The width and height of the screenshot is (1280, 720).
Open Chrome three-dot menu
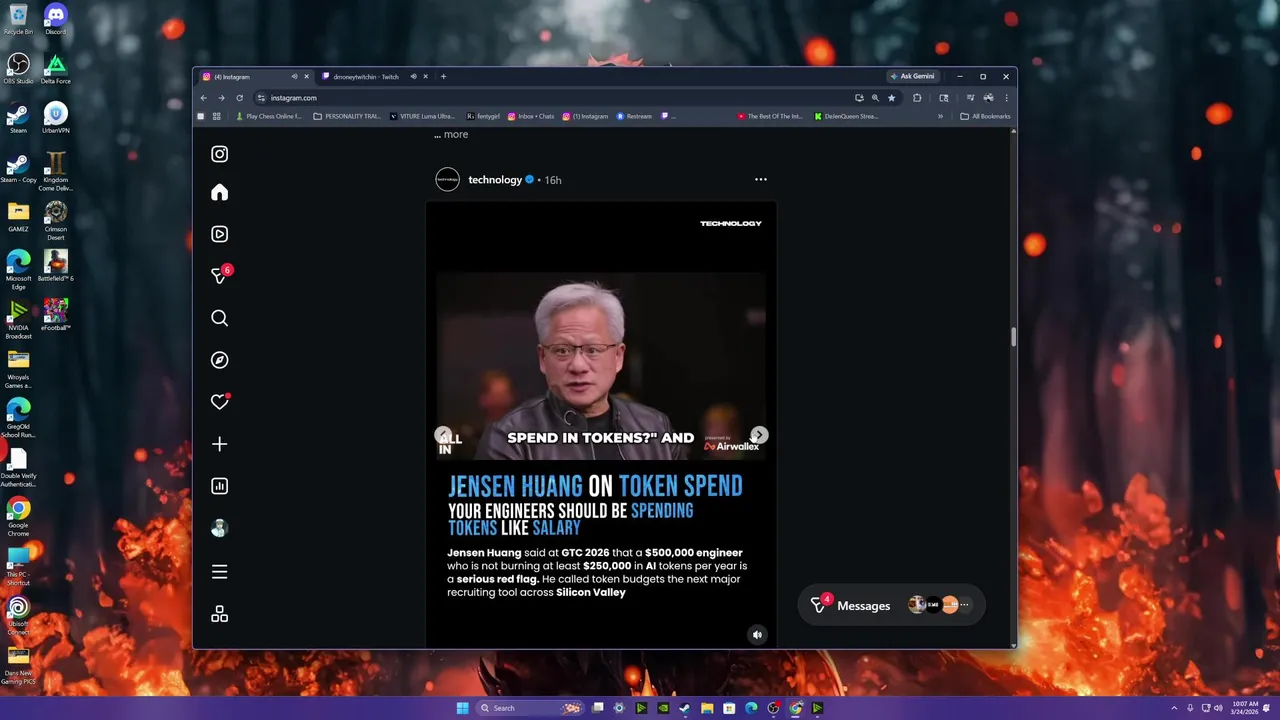pos(1006,98)
